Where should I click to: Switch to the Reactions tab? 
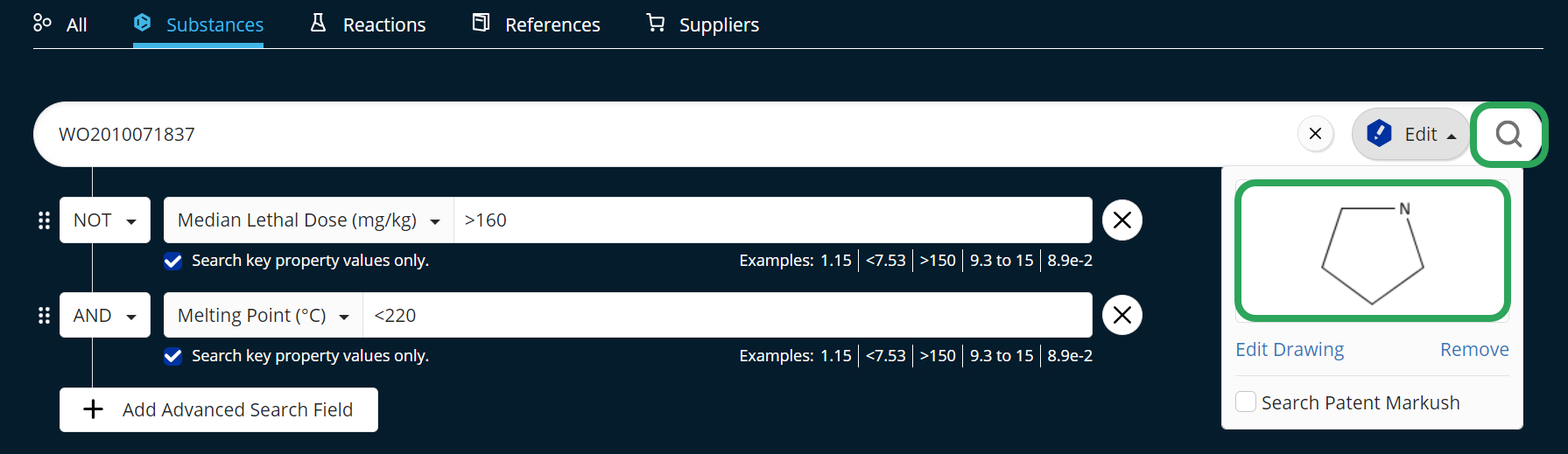coord(368,24)
